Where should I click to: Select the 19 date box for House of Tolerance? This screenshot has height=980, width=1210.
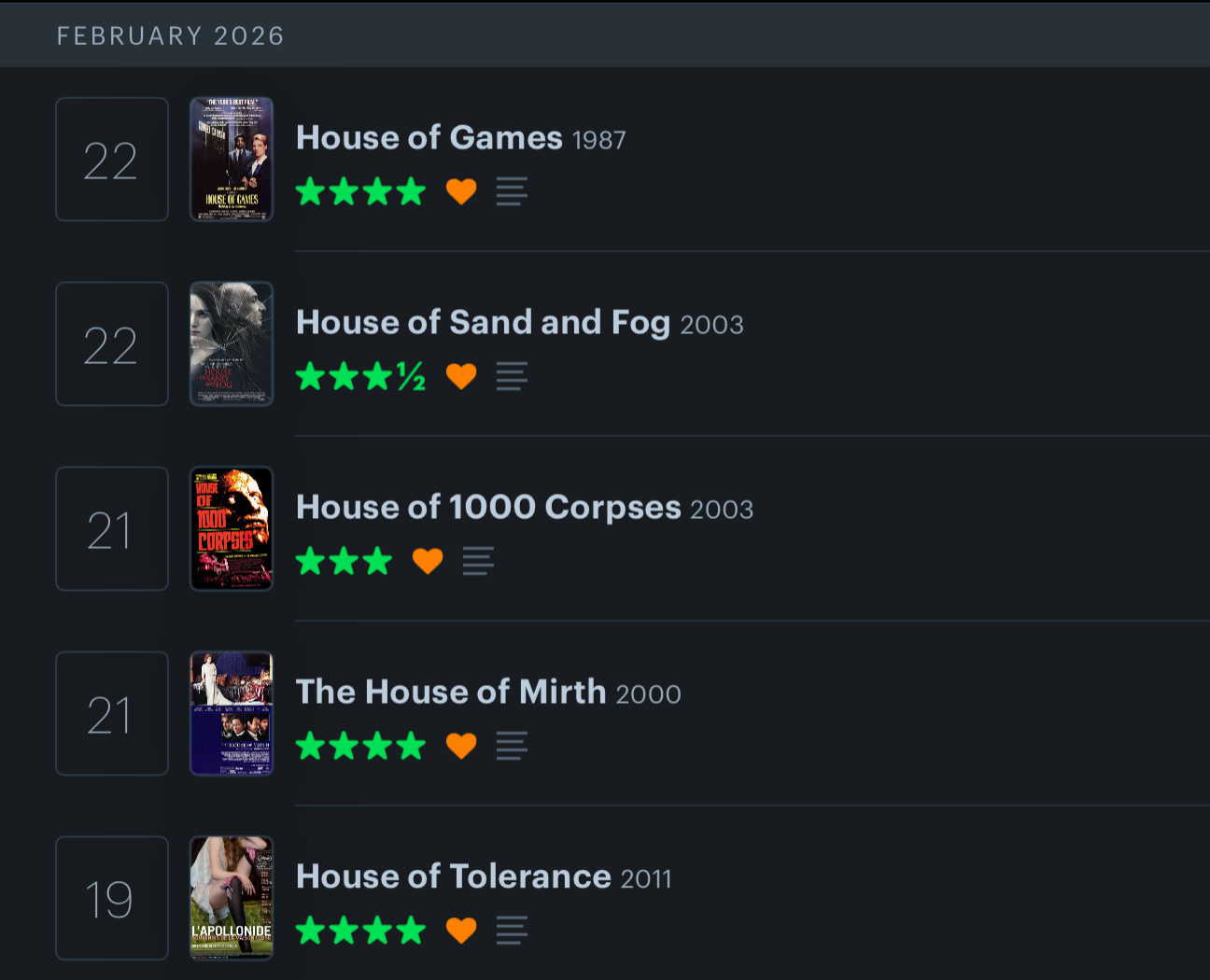click(x=112, y=898)
